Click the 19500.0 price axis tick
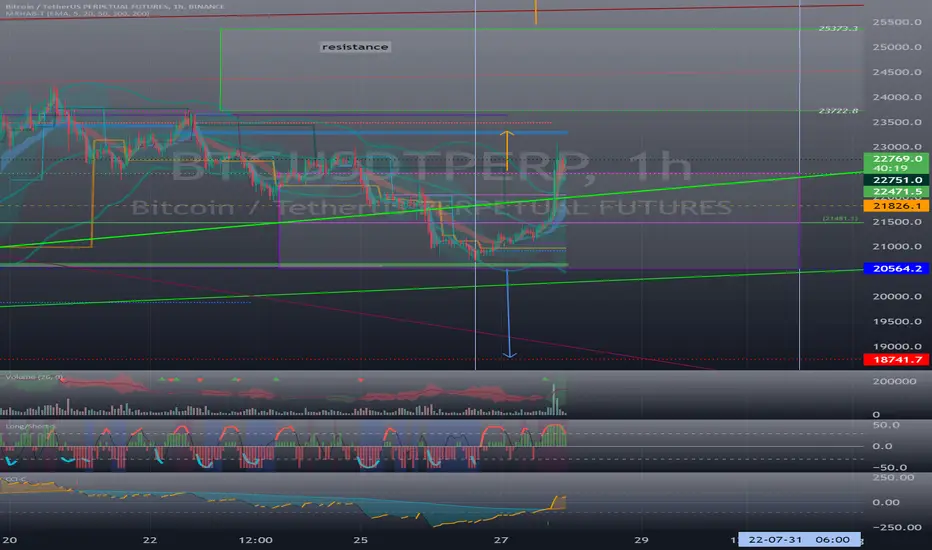This screenshot has height=550, width=932. click(897, 322)
